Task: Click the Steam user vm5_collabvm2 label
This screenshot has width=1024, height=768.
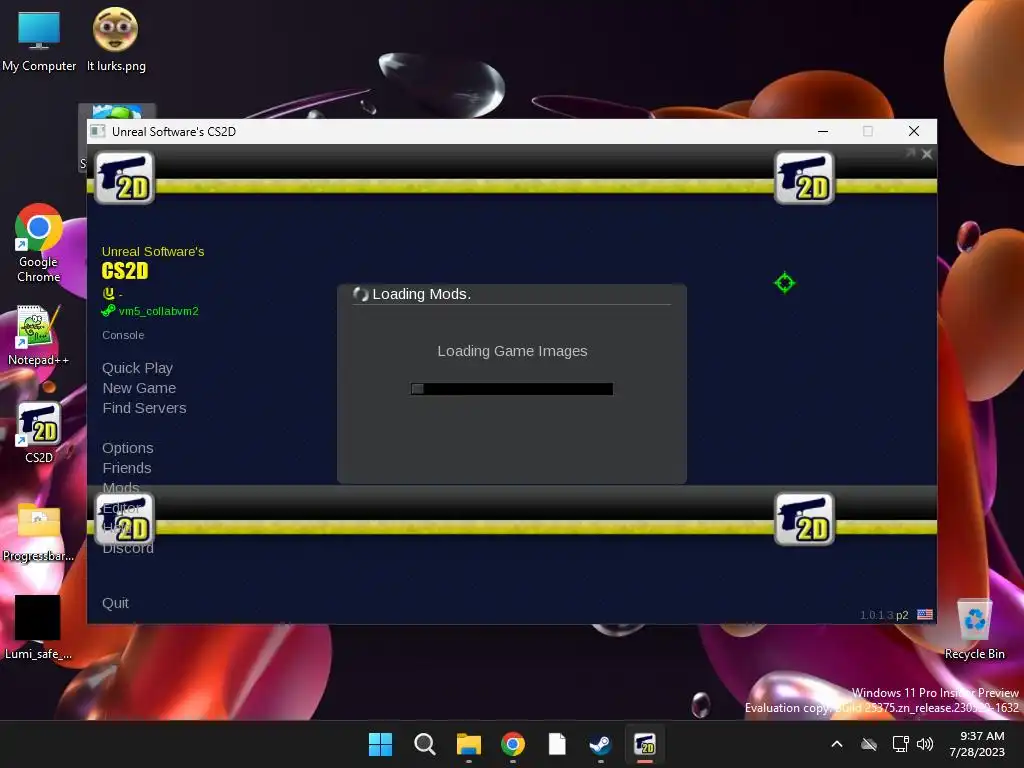Action: pos(158,312)
